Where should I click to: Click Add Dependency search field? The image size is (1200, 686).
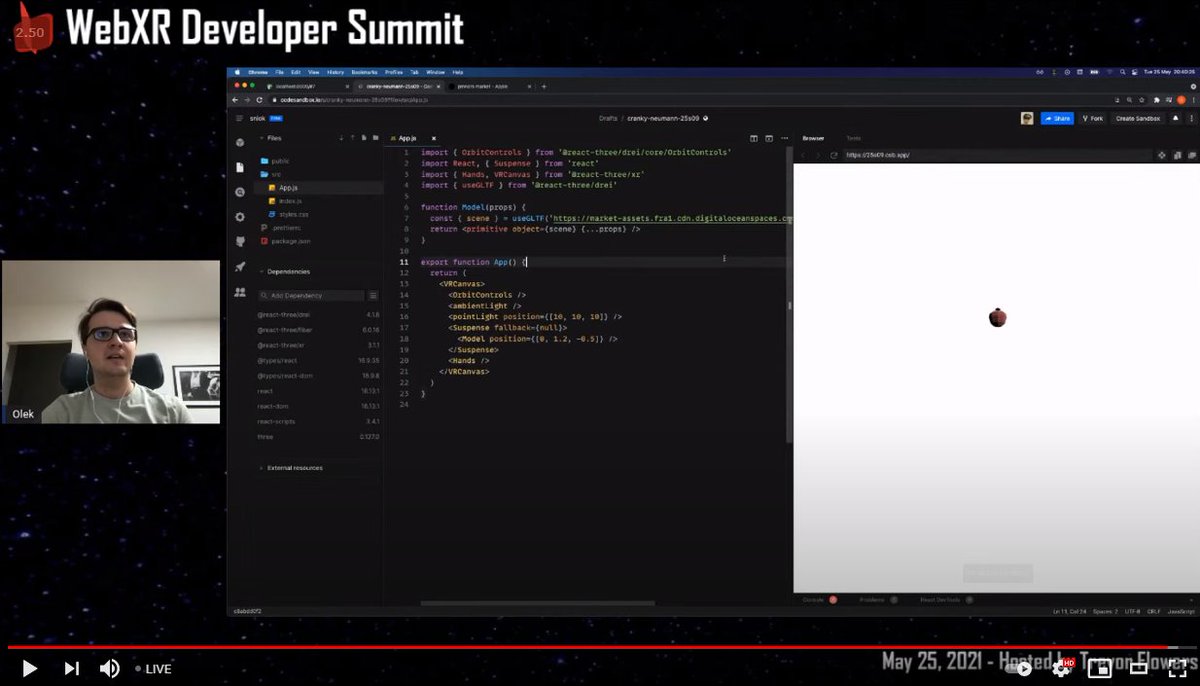(x=312, y=296)
